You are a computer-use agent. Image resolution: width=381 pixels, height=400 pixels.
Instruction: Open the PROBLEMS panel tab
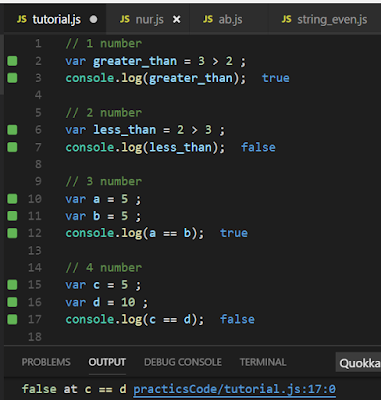[46, 362]
